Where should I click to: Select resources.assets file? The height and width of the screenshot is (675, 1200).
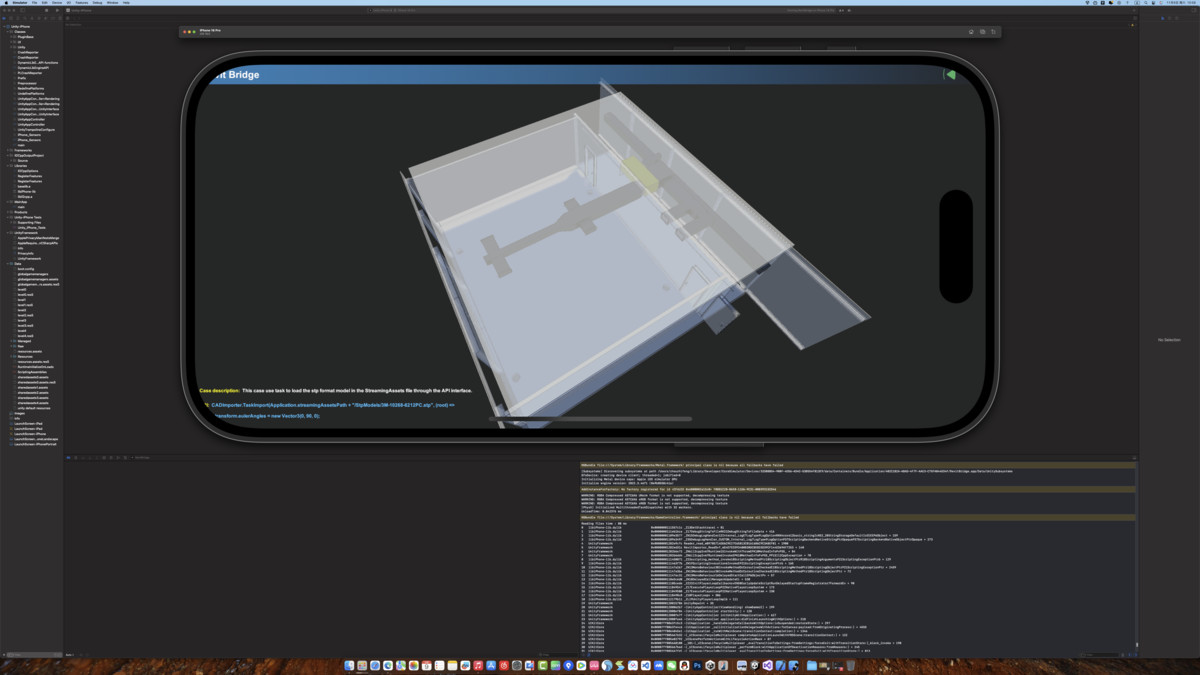click(x=31, y=352)
